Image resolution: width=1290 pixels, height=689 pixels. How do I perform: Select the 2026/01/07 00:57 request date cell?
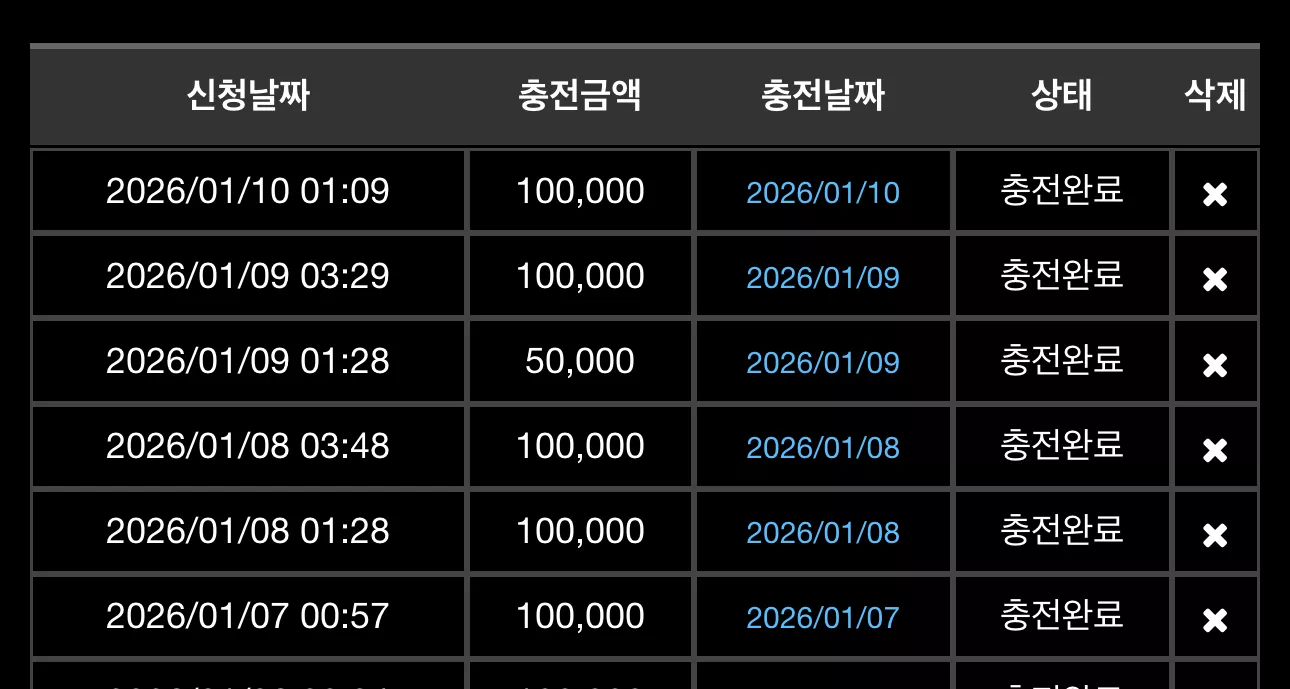248,616
